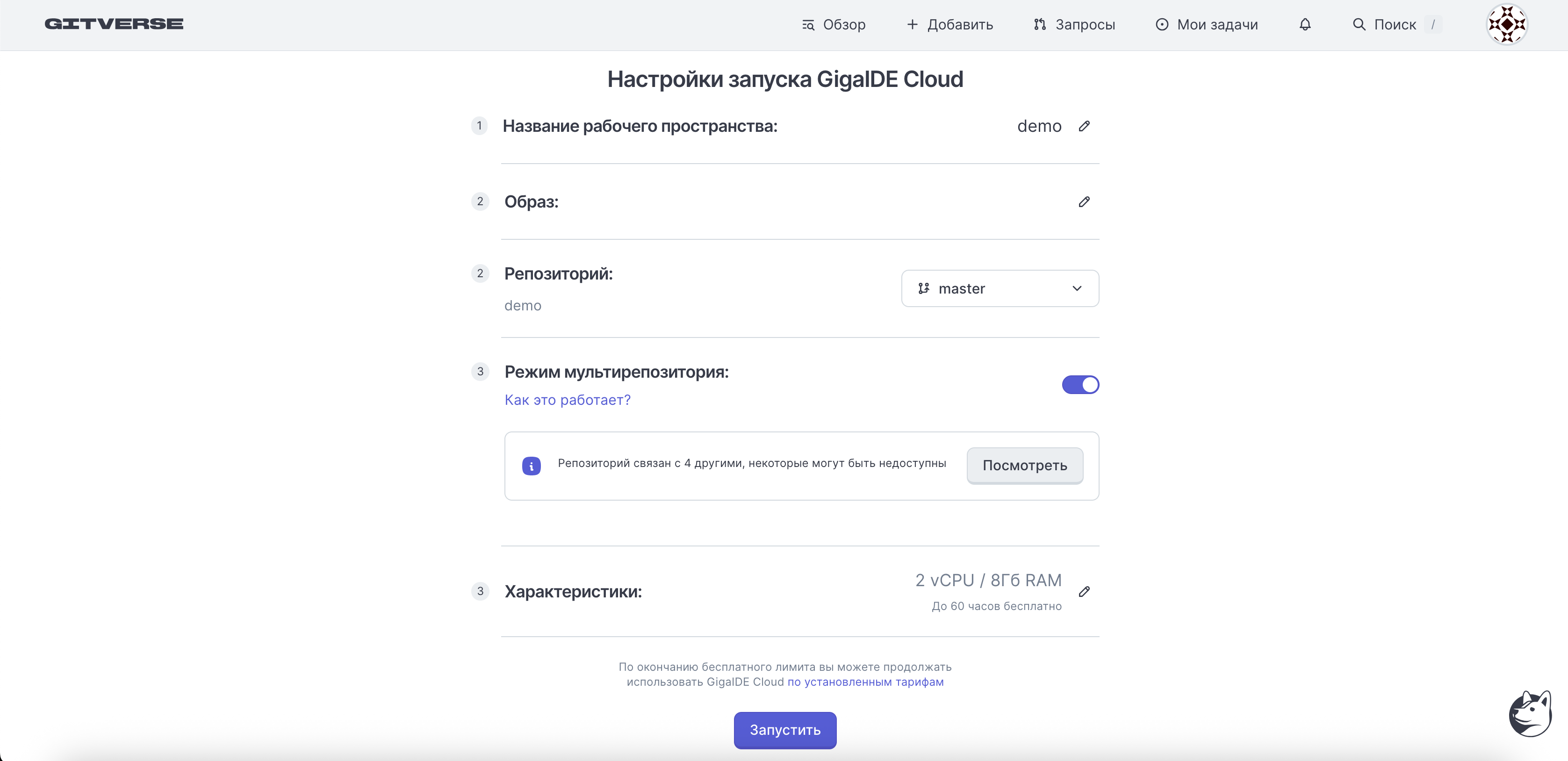
Task: Open user avatar profile menu
Action: coord(1506,24)
